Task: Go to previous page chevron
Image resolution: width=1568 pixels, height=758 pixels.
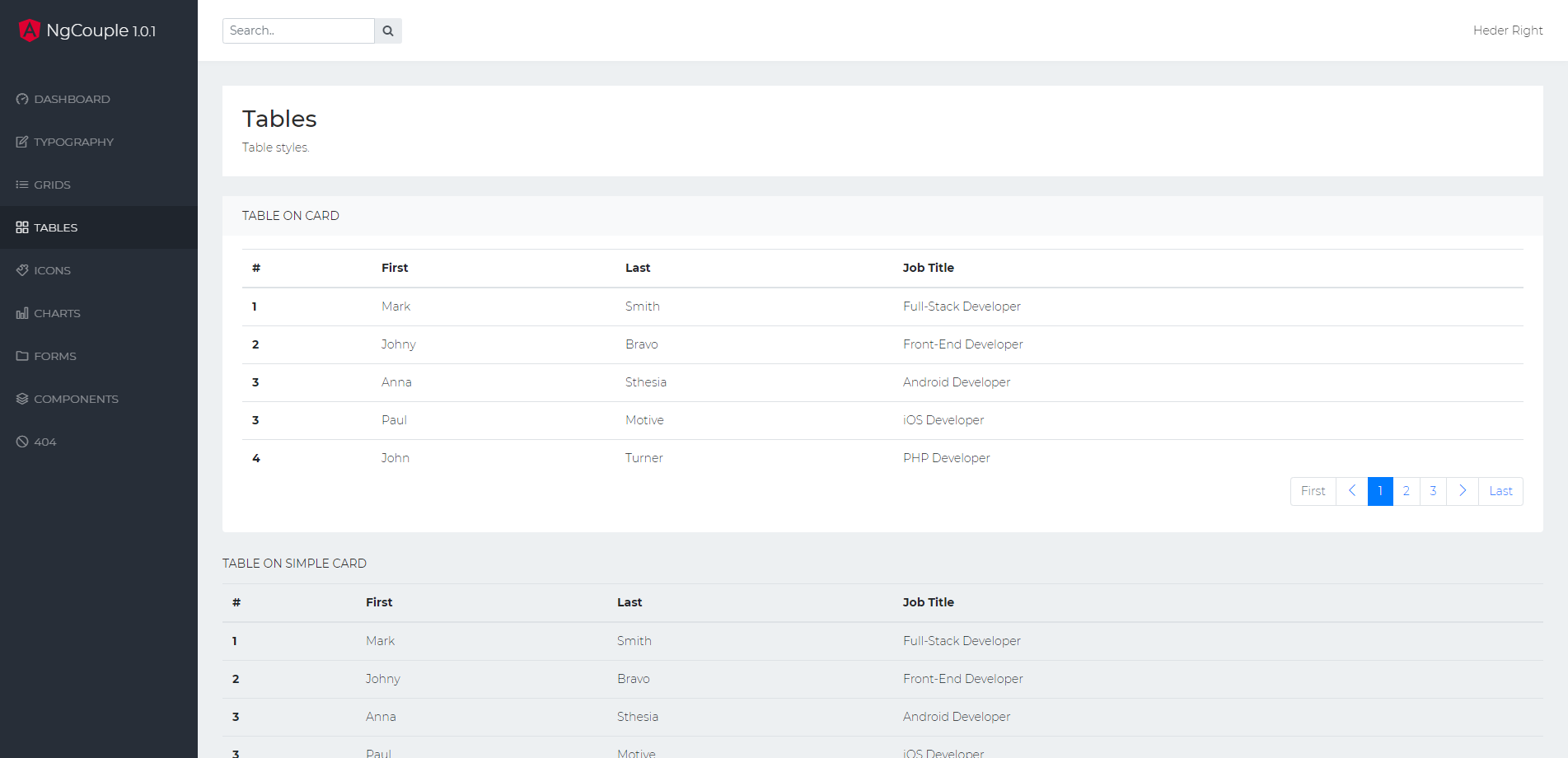Action: pyautogui.click(x=1352, y=491)
